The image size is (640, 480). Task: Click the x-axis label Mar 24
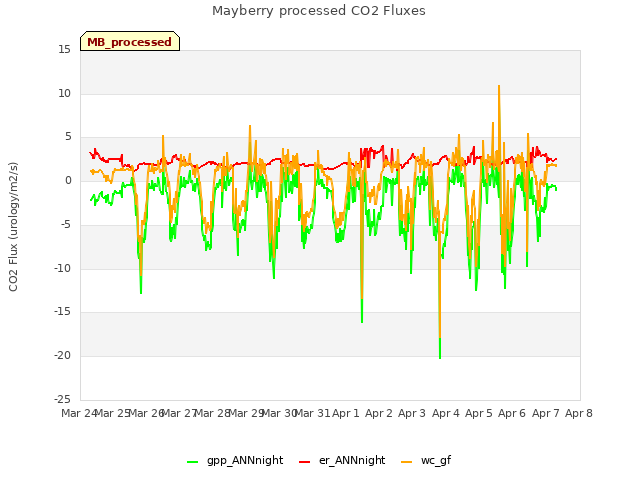point(80,413)
